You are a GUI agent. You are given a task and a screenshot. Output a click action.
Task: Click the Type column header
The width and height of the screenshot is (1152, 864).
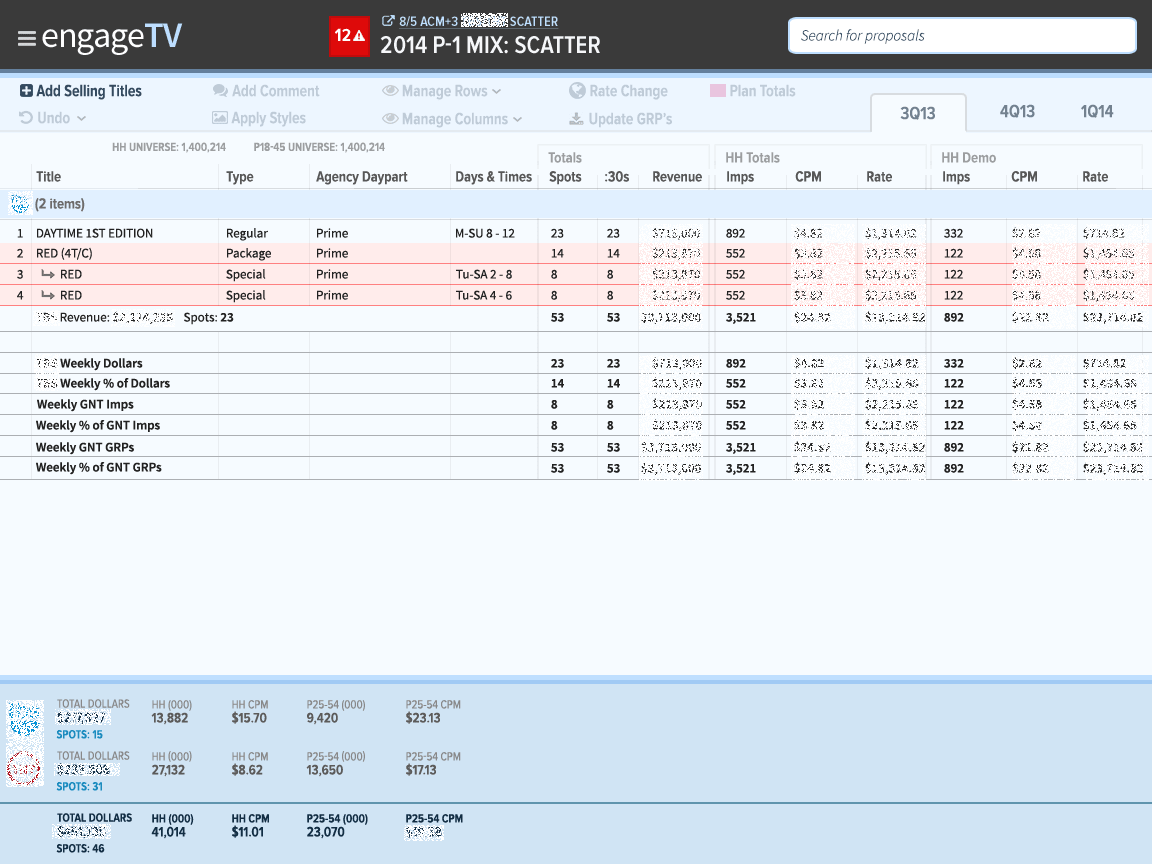point(240,177)
